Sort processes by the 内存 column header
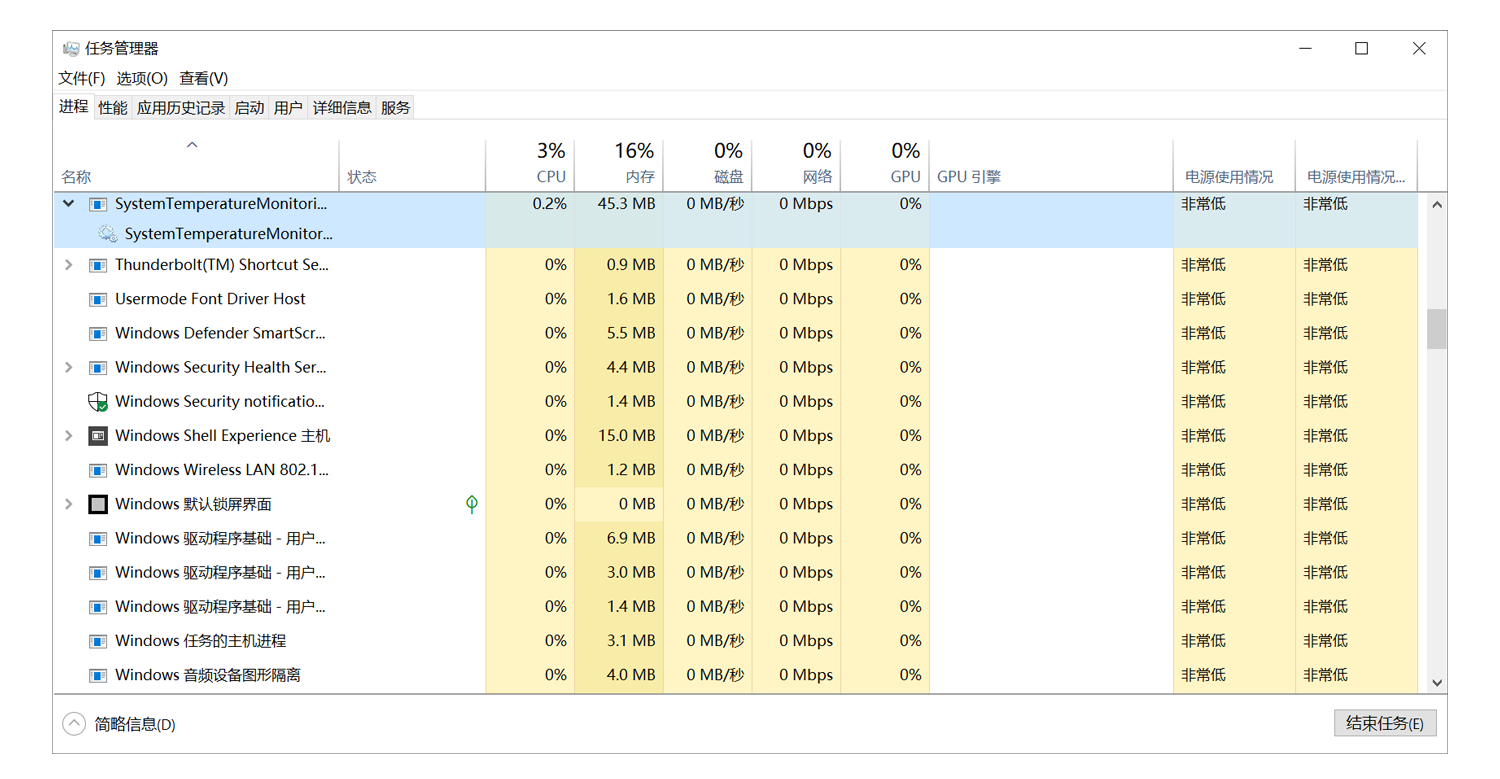This screenshot has height=779, width=1500. click(x=634, y=165)
